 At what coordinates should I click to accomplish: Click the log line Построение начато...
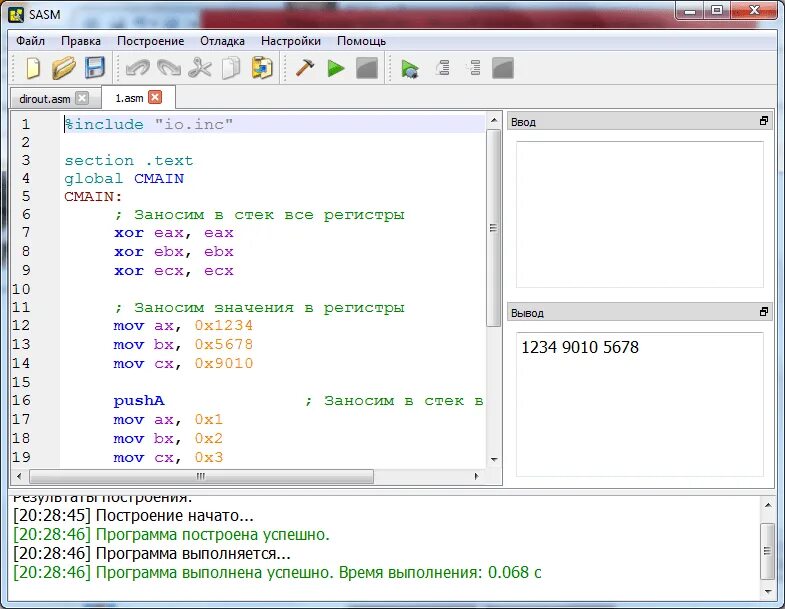(x=133, y=515)
